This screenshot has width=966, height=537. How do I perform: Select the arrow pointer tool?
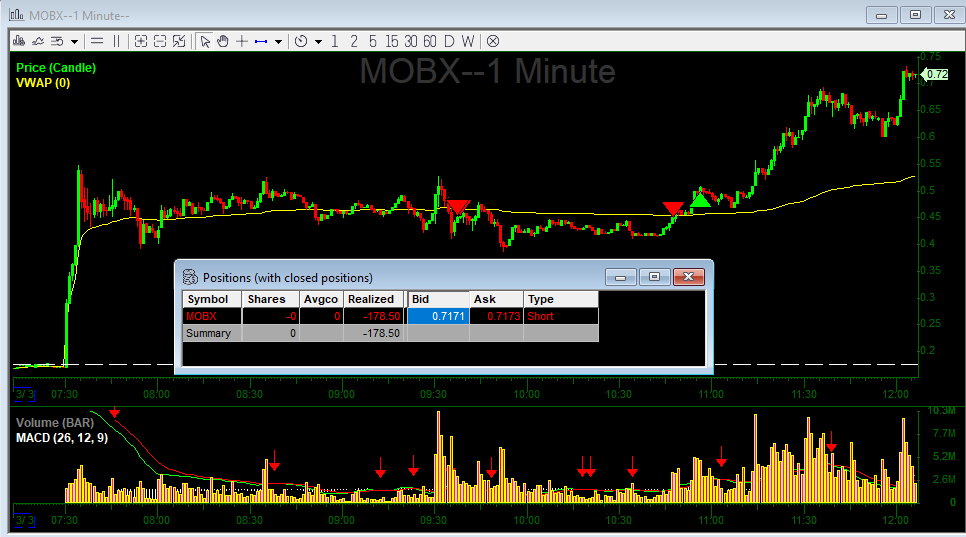click(205, 41)
